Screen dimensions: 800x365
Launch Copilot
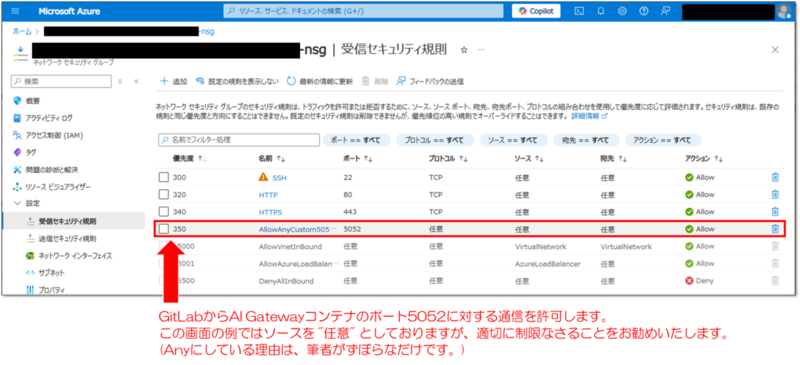click(x=536, y=11)
